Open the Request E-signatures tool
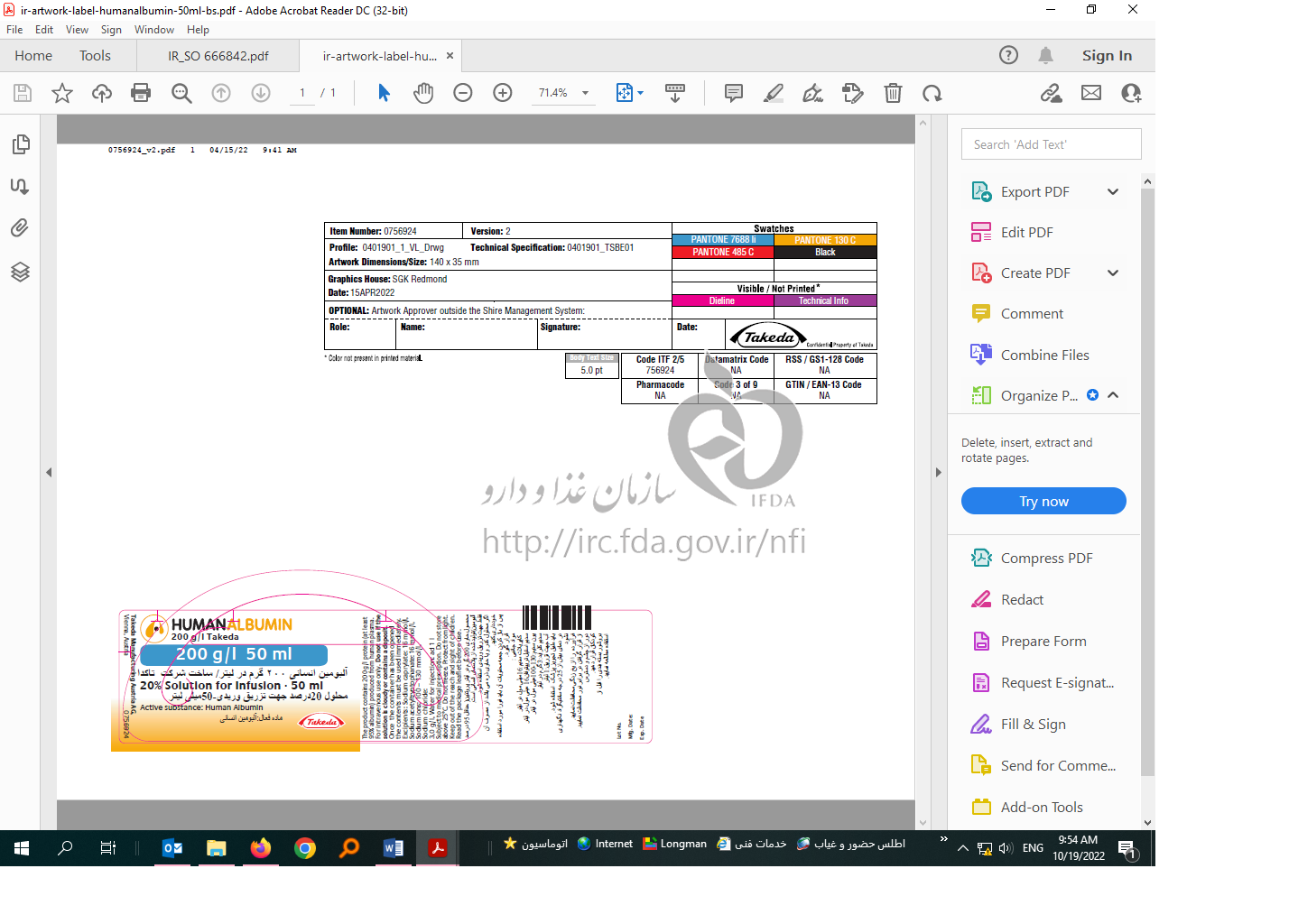The height and width of the screenshot is (924, 1289). coord(1044,682)
